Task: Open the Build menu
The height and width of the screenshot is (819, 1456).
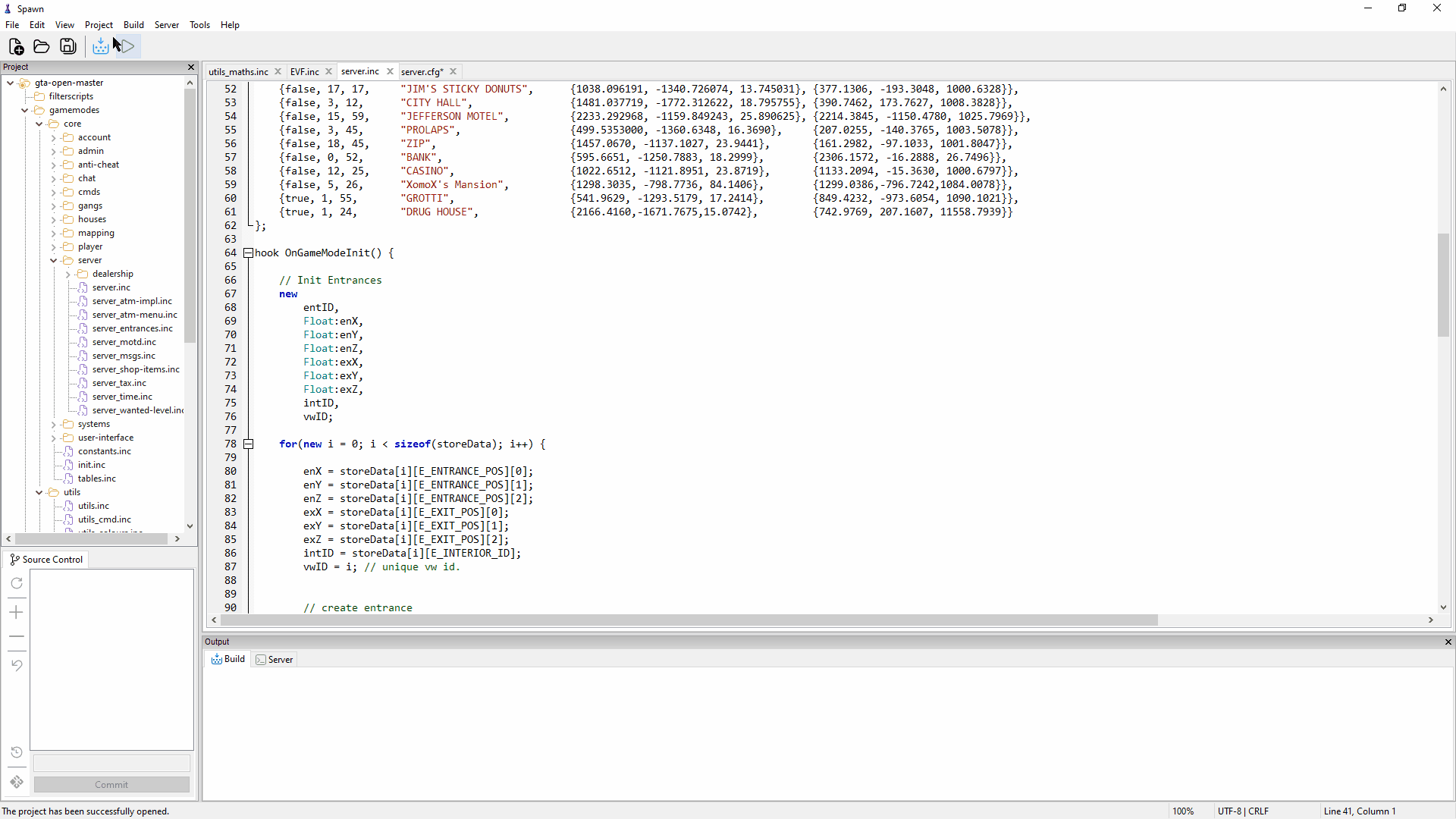Action: (133, 25)
